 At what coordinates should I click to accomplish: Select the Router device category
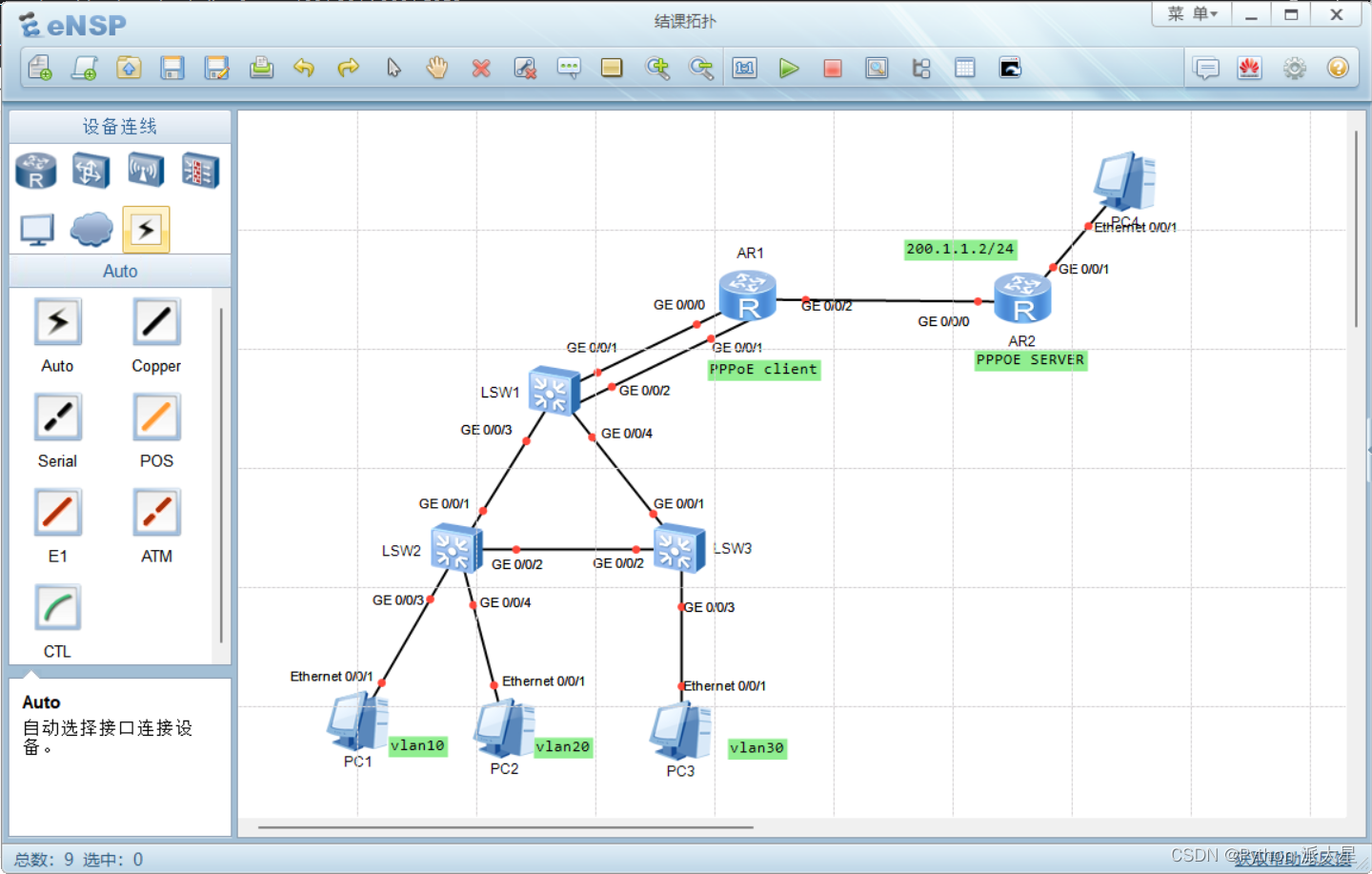click(x=36, y=171)
